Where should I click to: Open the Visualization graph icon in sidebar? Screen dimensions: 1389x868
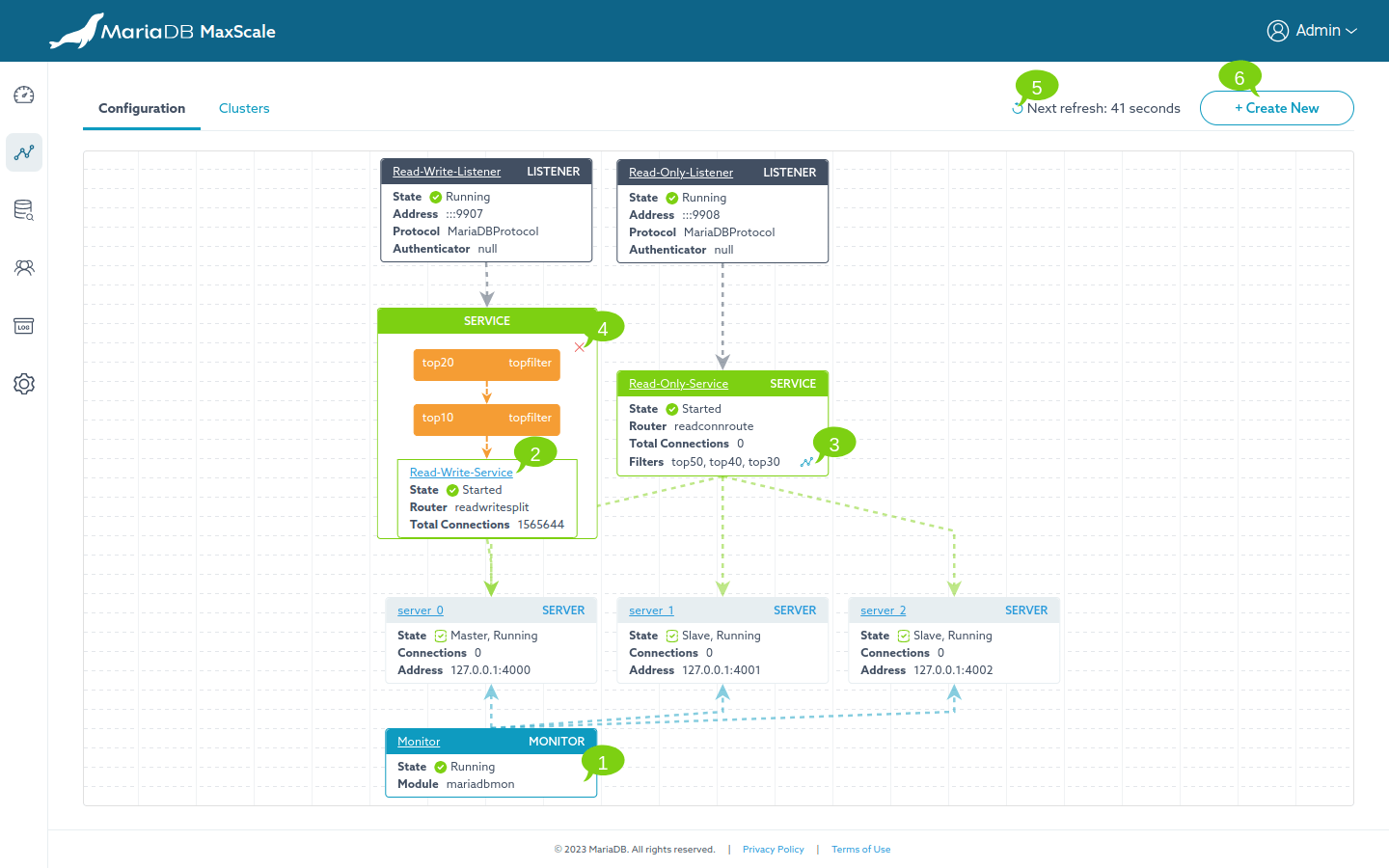coord(24,152)
